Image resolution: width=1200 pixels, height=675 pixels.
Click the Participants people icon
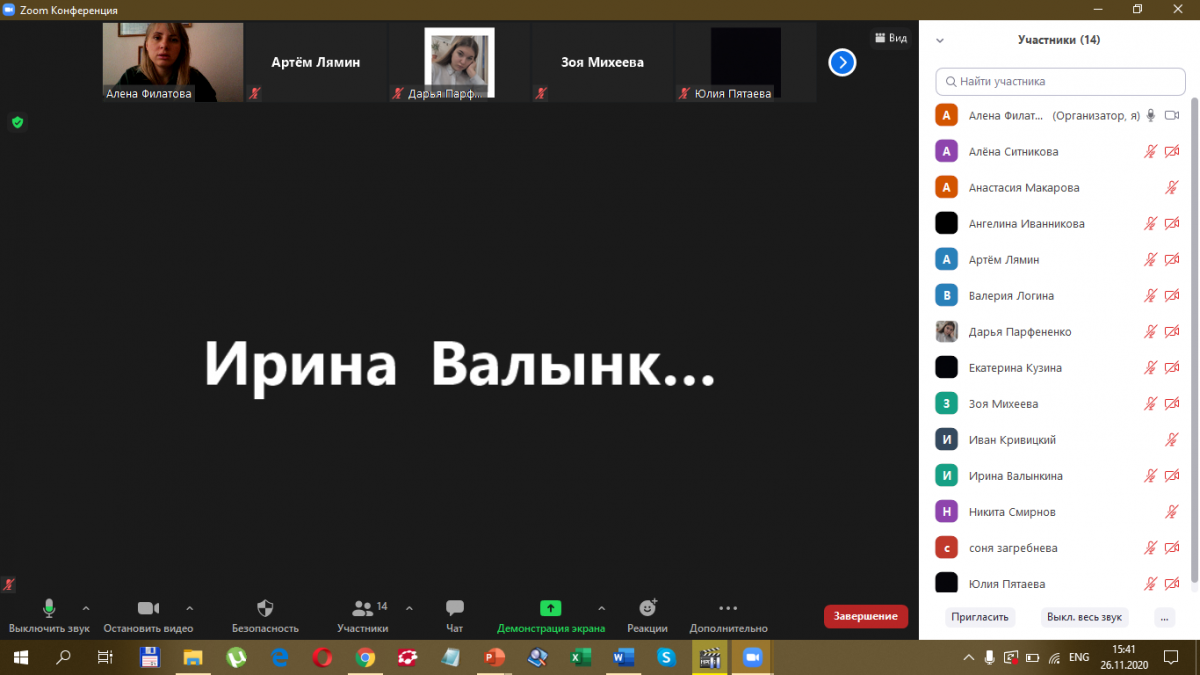coord(362,608)
